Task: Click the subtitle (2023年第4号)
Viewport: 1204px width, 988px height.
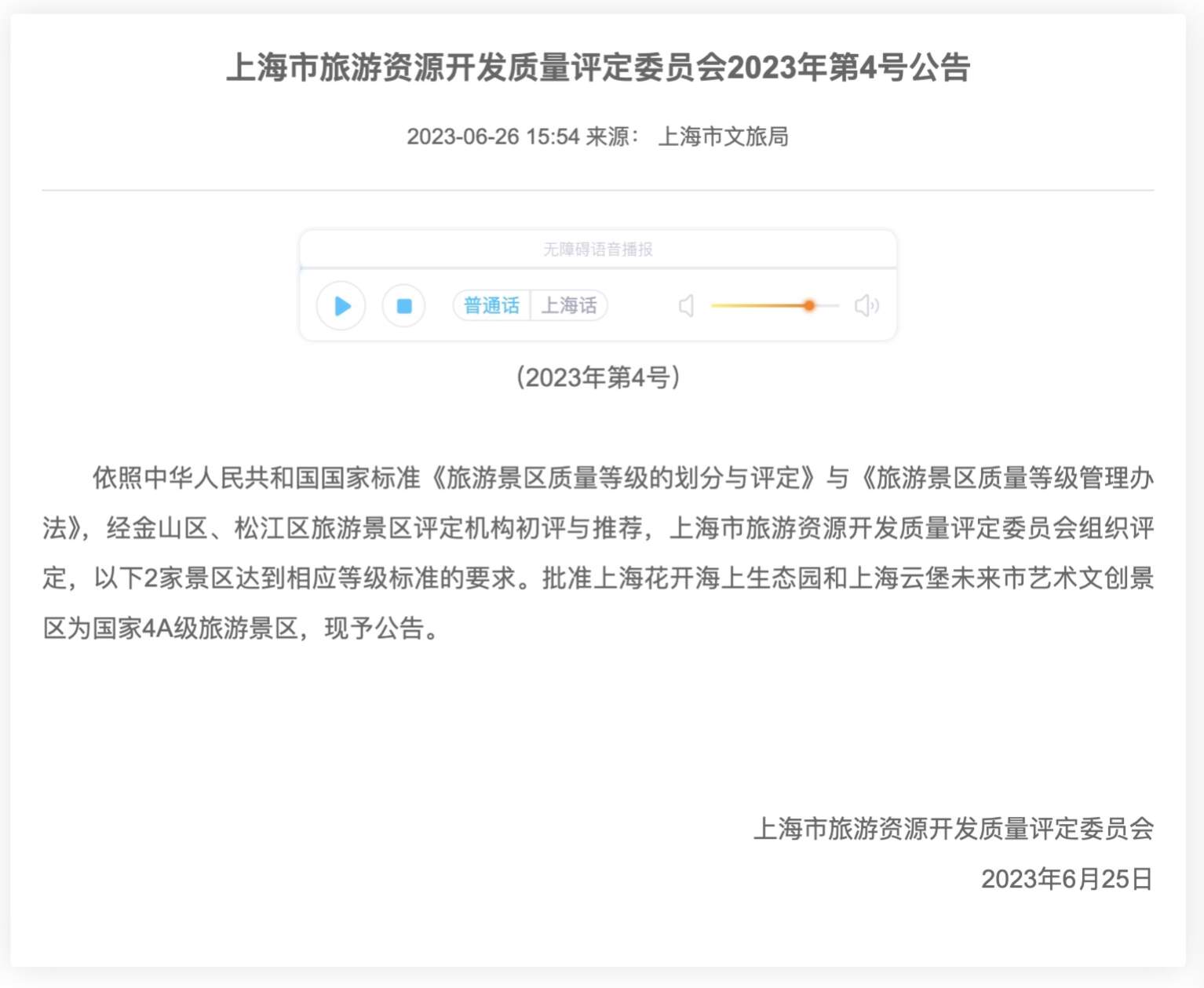Action: pyautogui.click(x=598, y=377)
